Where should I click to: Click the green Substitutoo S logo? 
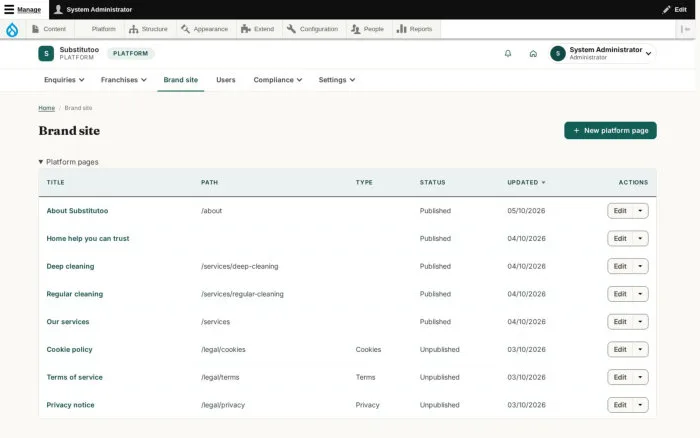click(x=46, y=54)
